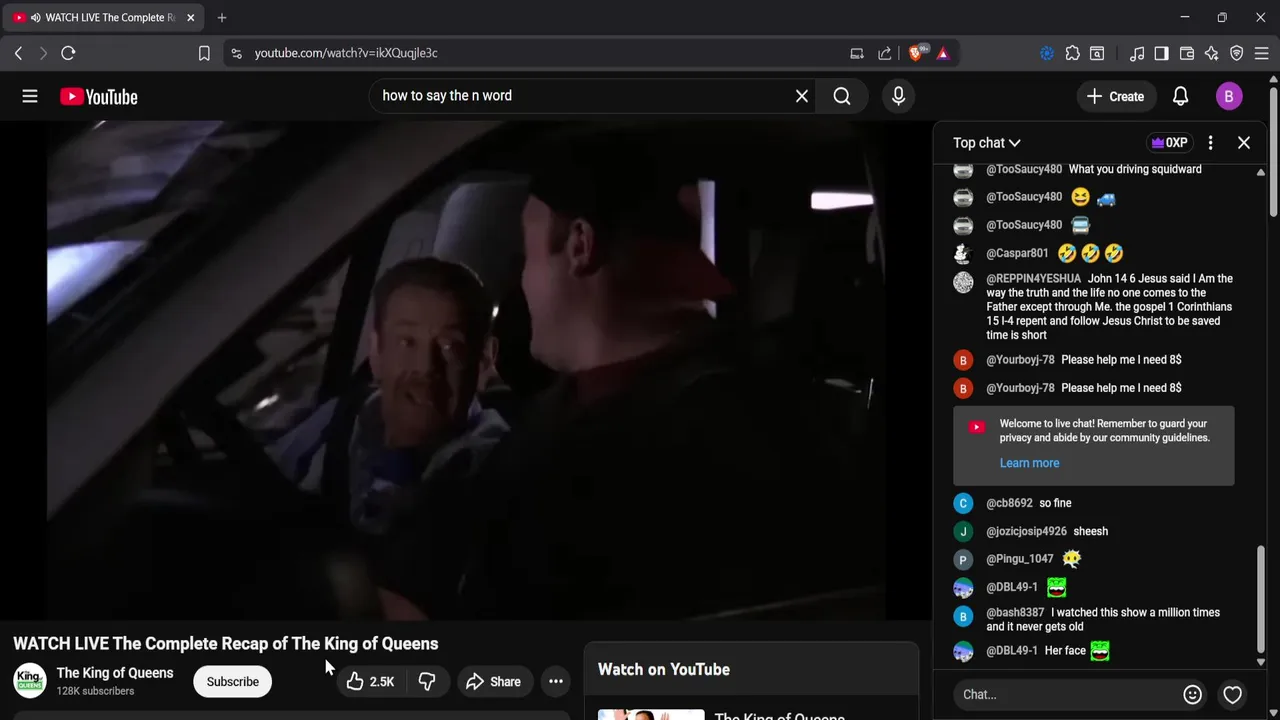Open Brave Rewards triangle icon

[943, 53]
